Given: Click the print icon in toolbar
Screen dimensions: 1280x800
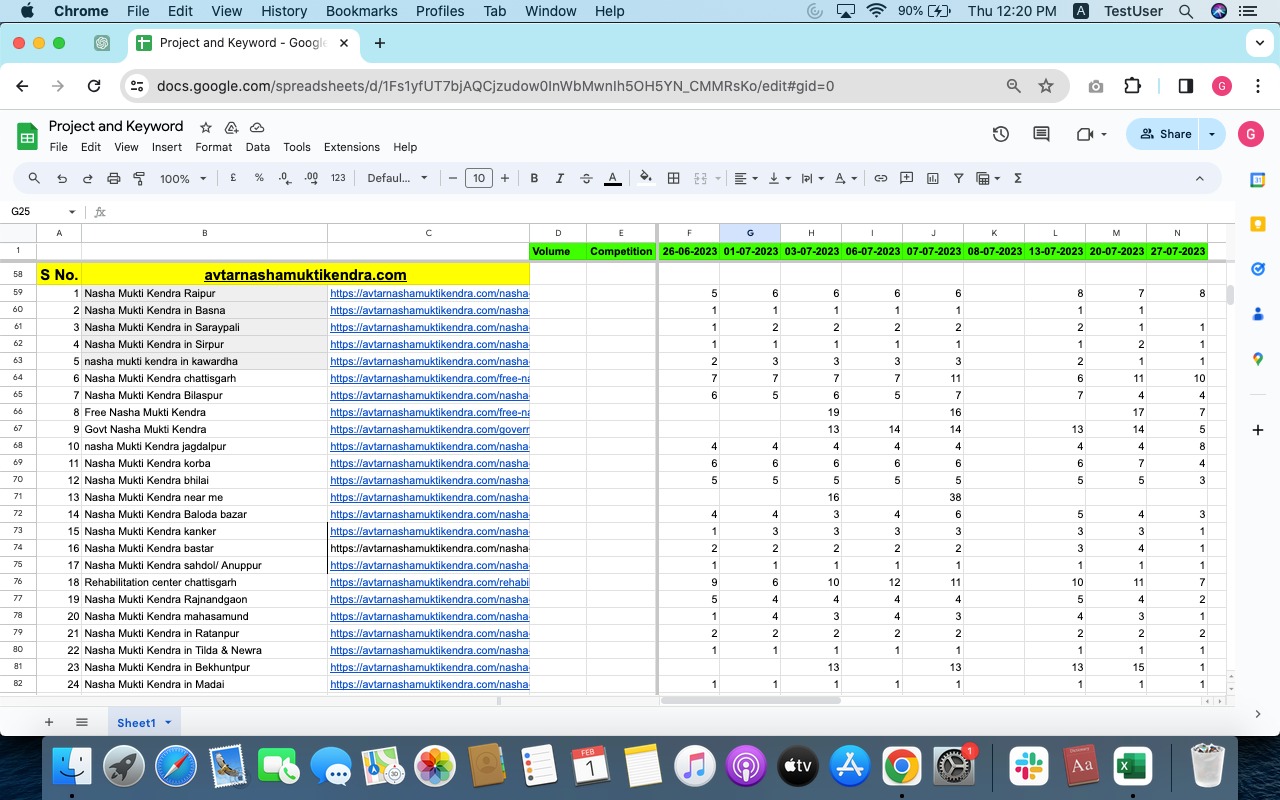Looking at the screenshot, I should point(113,178).
